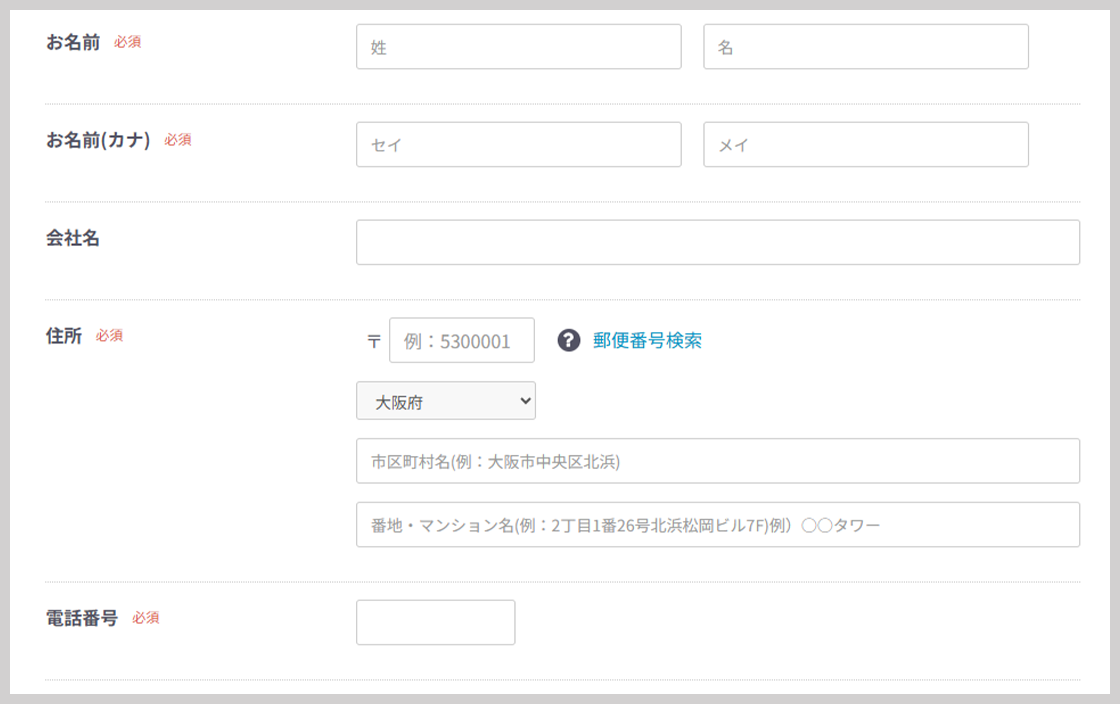The image size is (1120, 704).
Task: Click the question mark help icon
Action: pos(568,341)
